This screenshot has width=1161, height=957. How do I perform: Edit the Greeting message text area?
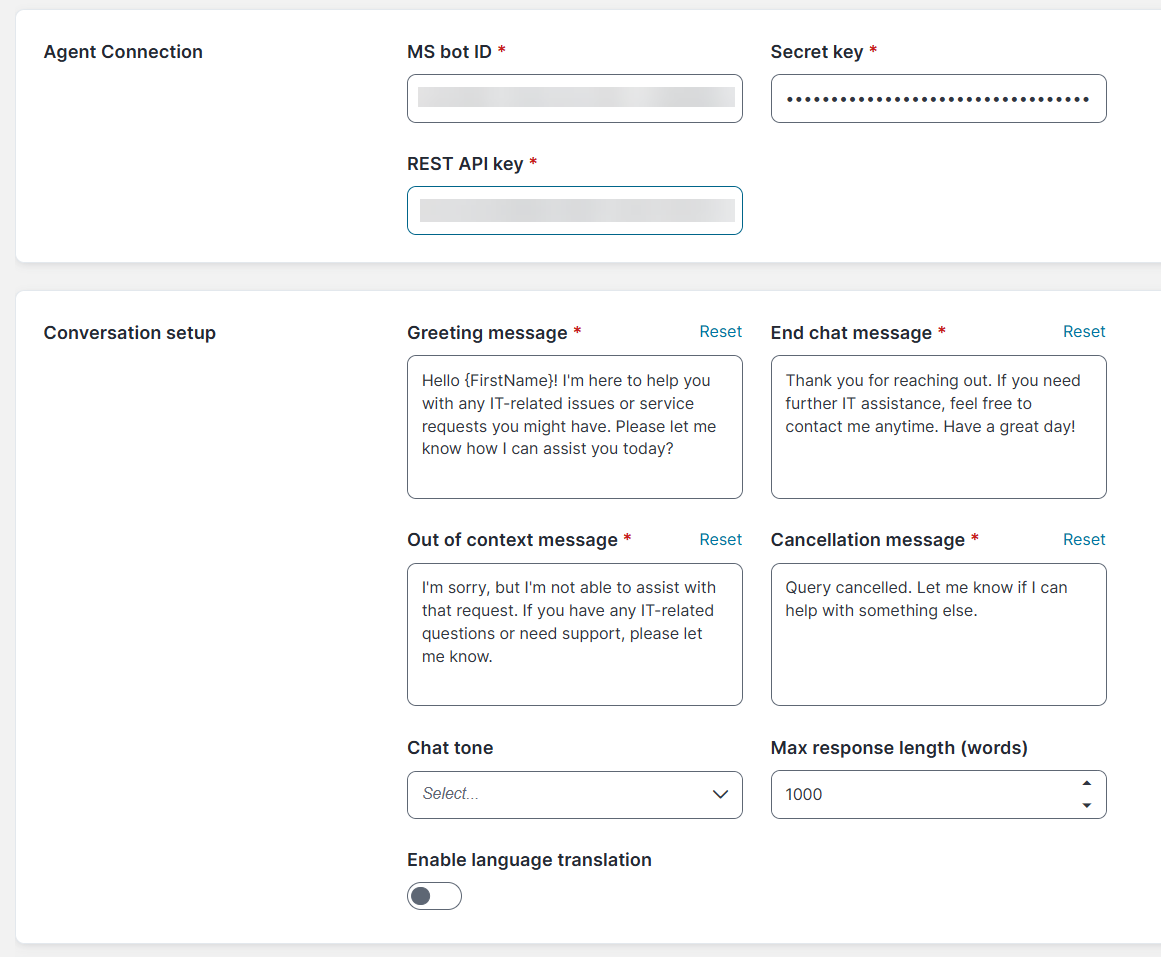pyautogui.click(x=574, y=426)
